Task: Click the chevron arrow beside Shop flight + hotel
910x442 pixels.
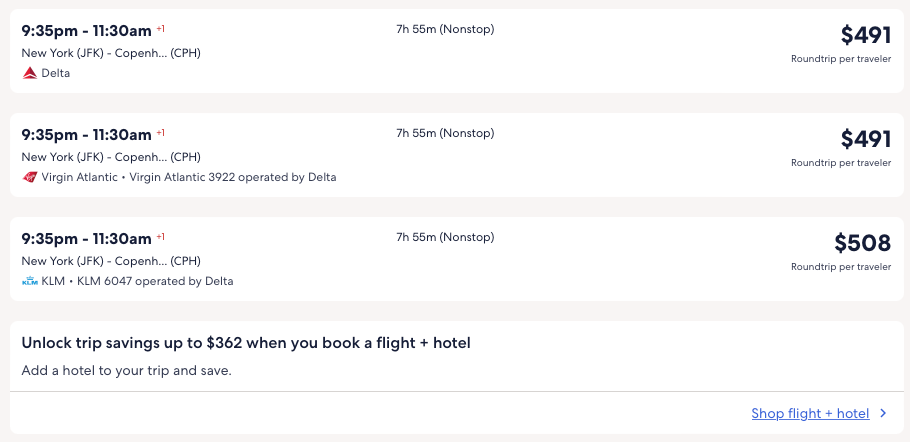Action: pos(882,413)
